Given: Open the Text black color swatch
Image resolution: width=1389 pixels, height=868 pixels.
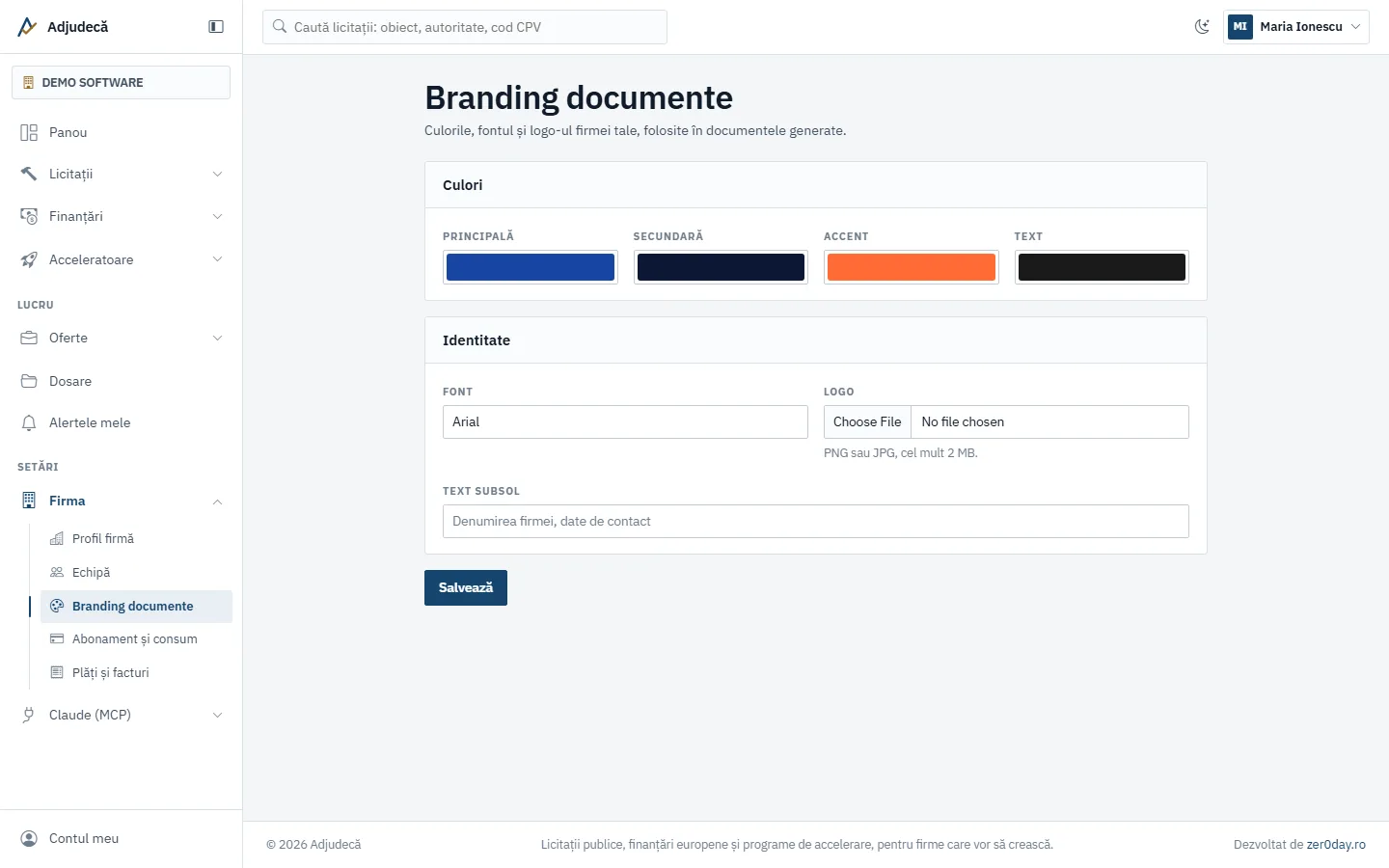Looking at the screenshot, I should pos(1102,267).
